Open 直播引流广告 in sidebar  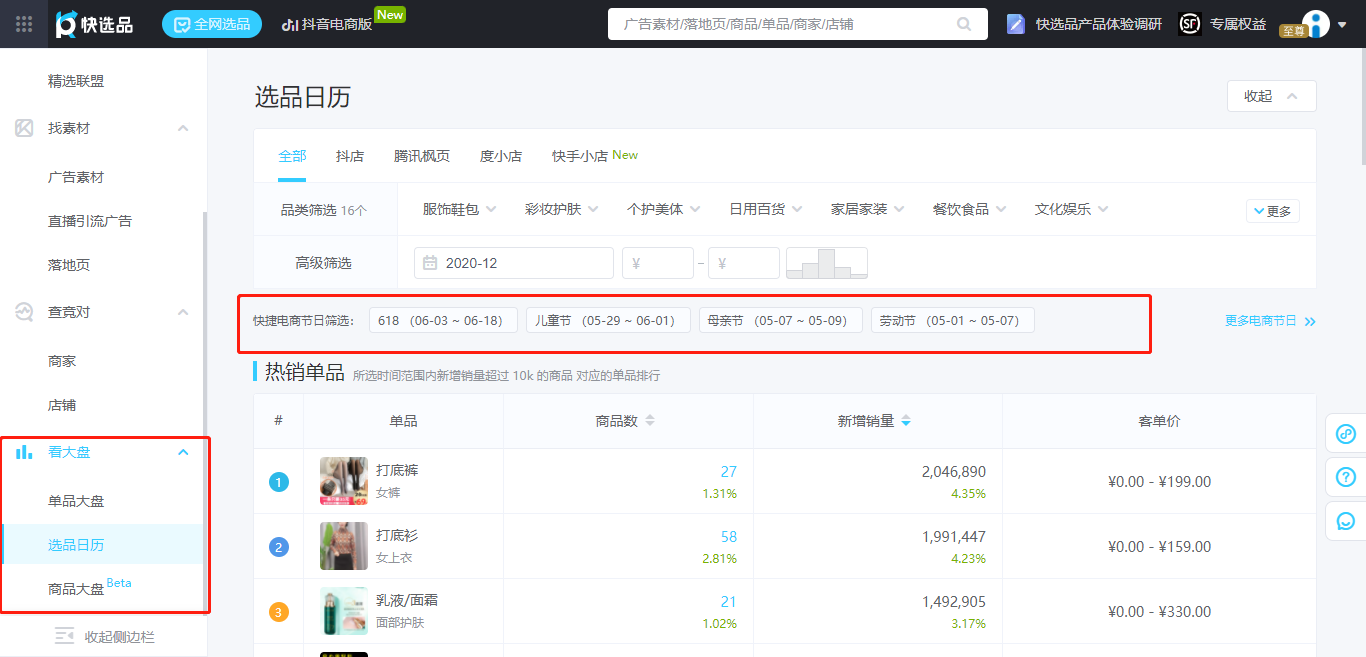[x=90, y=221]
